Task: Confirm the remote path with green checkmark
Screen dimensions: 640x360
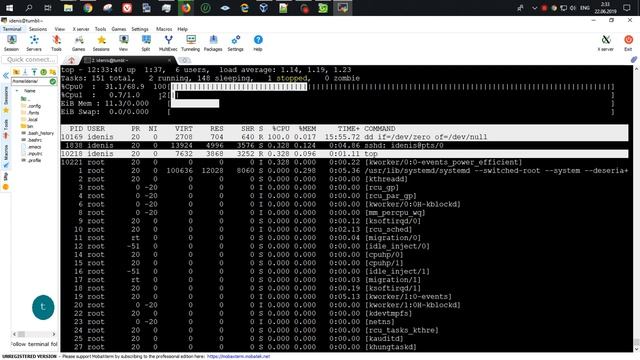Action: pyautogui.click(x=53, y=81)
